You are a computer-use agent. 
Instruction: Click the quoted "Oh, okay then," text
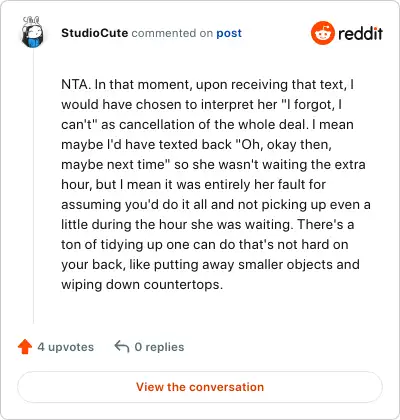point(284,144)
